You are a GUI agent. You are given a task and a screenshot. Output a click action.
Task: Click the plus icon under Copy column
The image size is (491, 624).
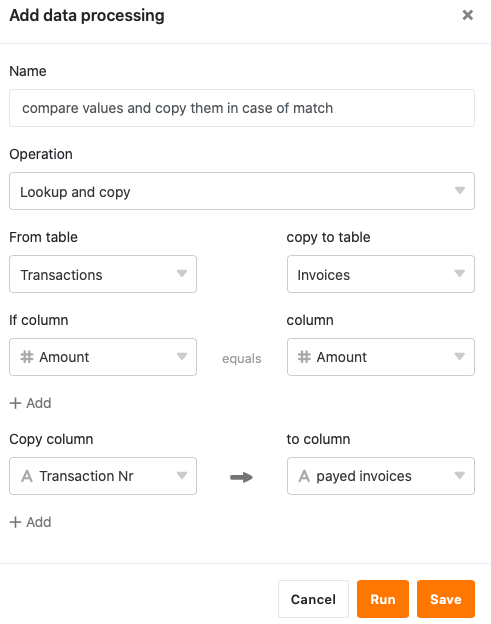pyautogui.click(x=15, y=522)
